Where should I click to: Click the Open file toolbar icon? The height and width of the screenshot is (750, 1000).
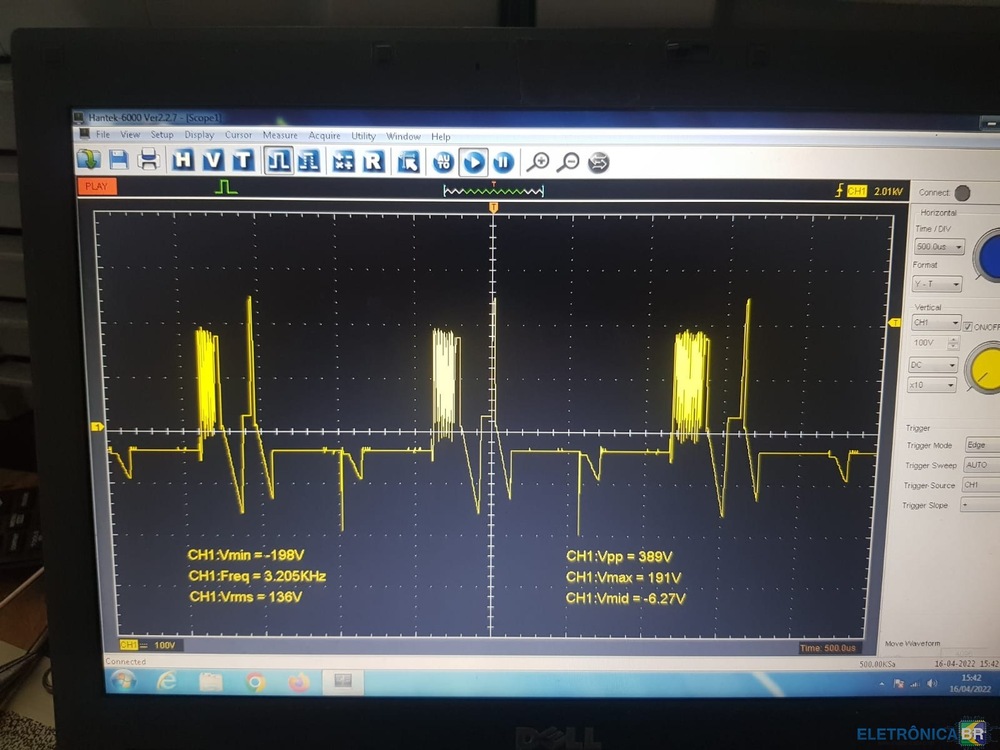tap(89, 160)
